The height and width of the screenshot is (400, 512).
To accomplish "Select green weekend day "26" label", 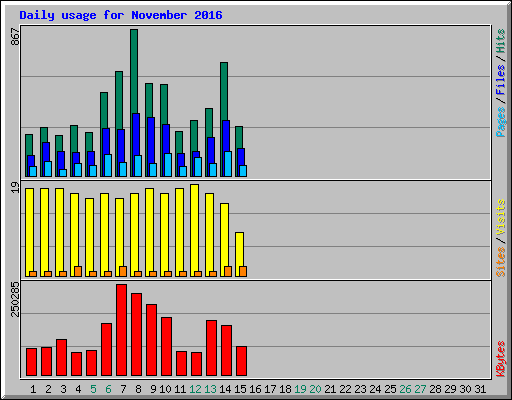I will [405, 389].
